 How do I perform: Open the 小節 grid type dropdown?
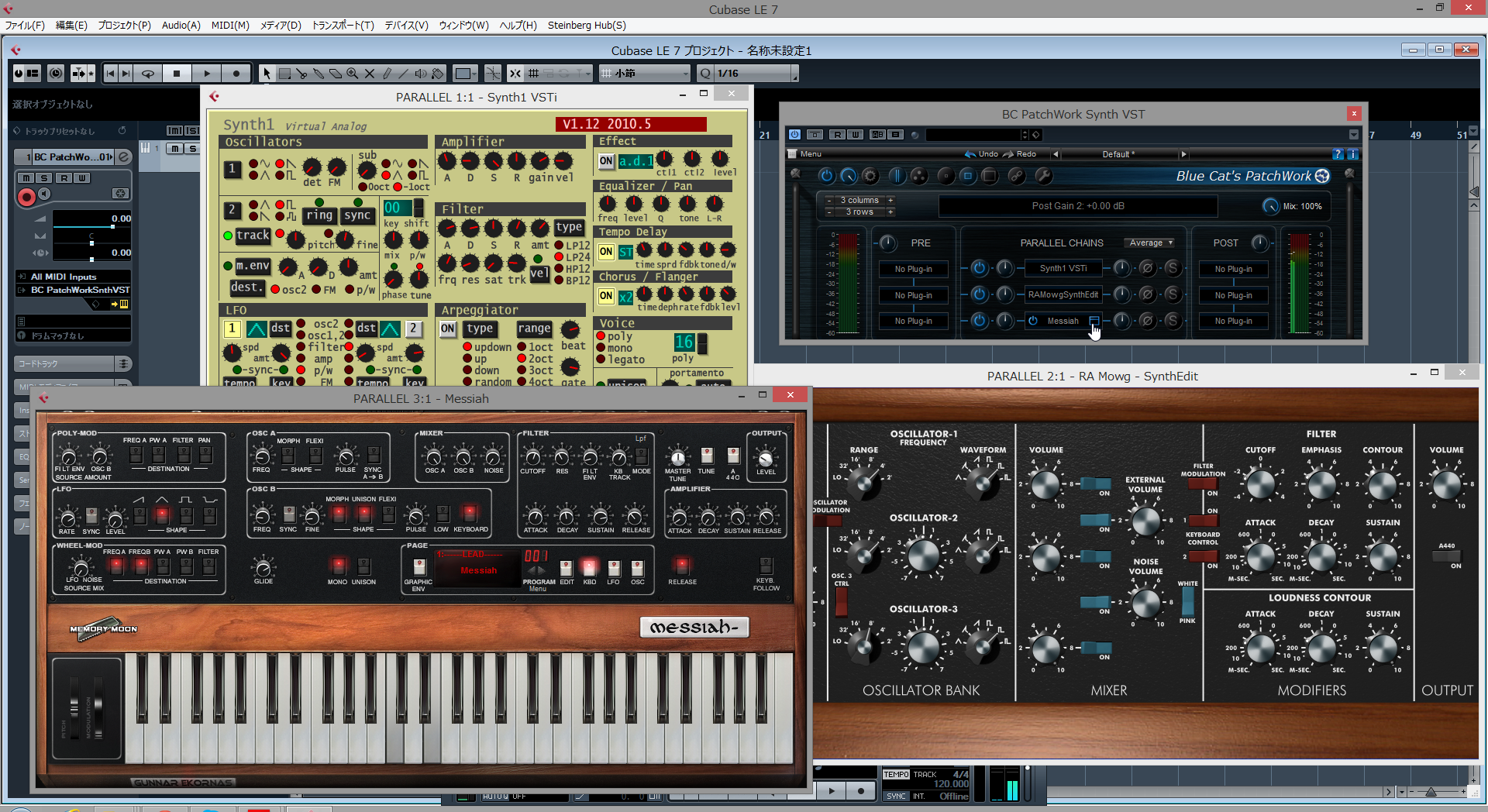coord(646,74)
